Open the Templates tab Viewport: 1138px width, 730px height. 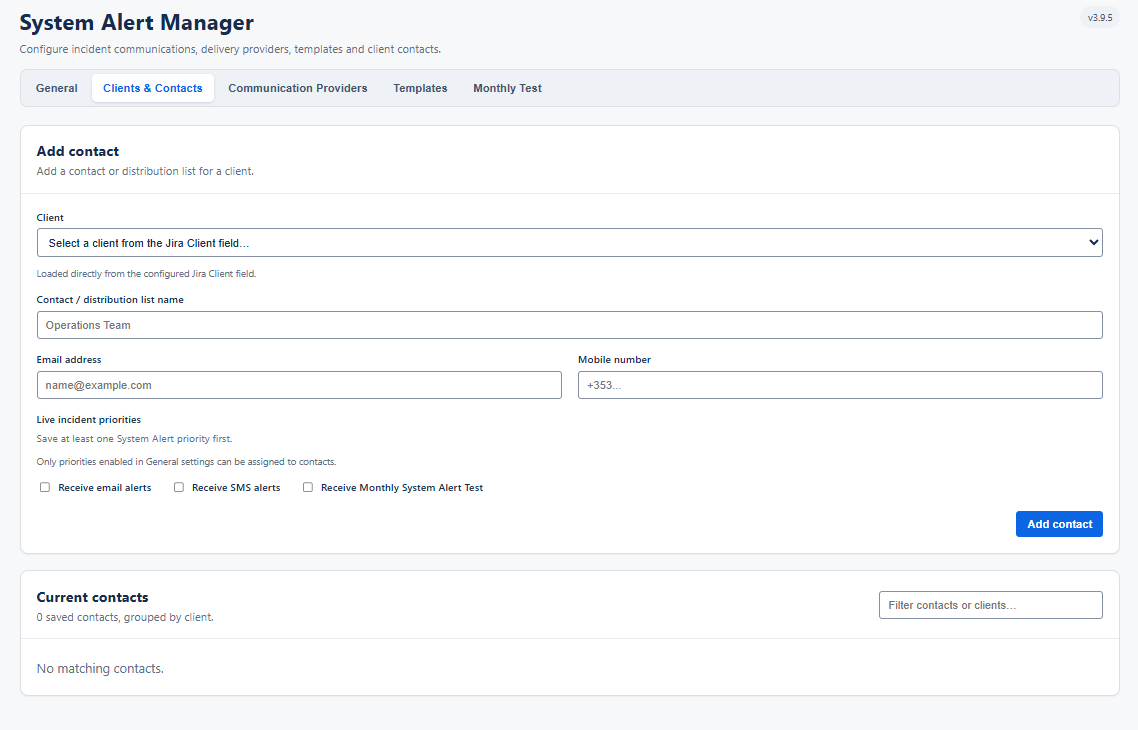pos(420,88)
